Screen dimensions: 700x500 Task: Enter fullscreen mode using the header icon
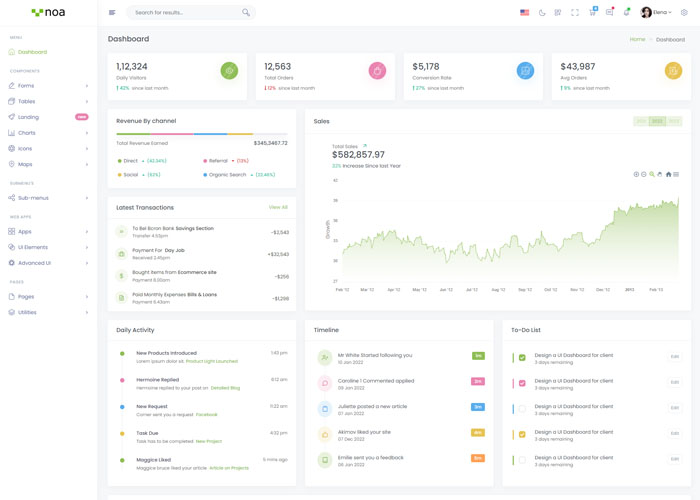pyautogui.click(x=575, y=13)
